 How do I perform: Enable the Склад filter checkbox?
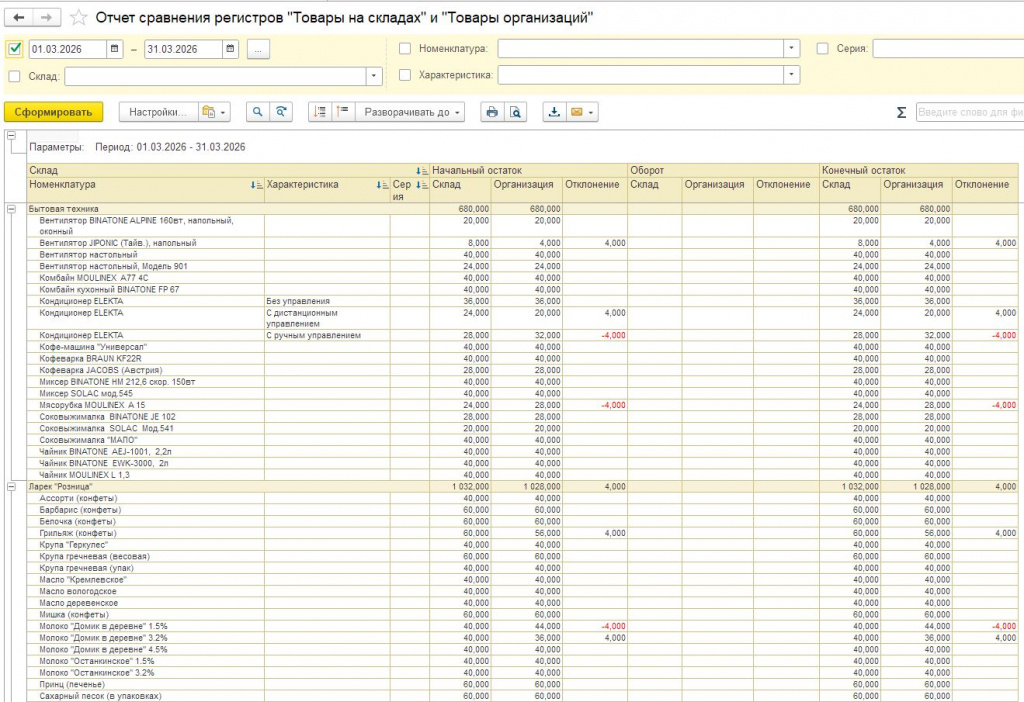point(14,76)
